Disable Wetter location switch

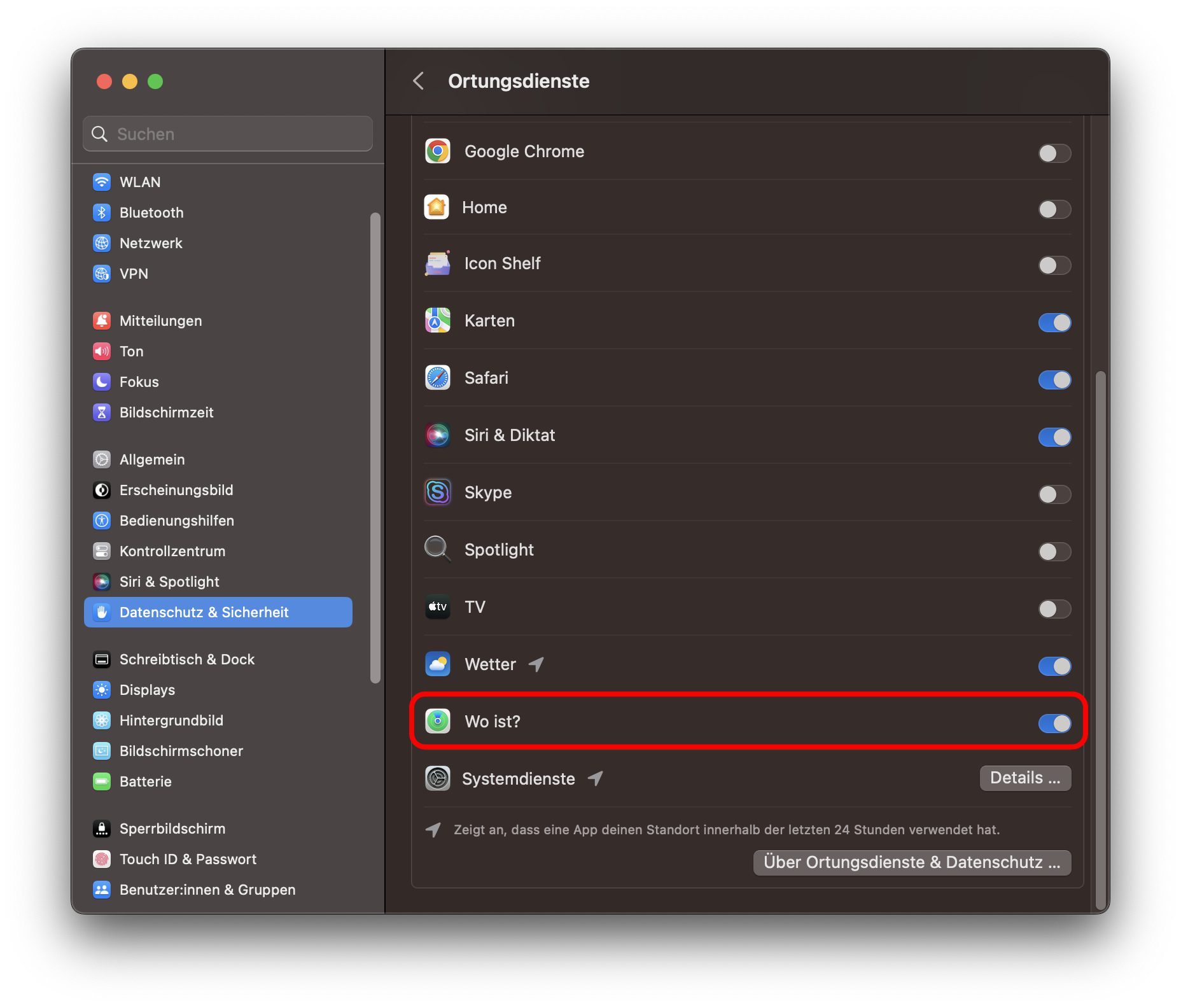[1054, 666]
